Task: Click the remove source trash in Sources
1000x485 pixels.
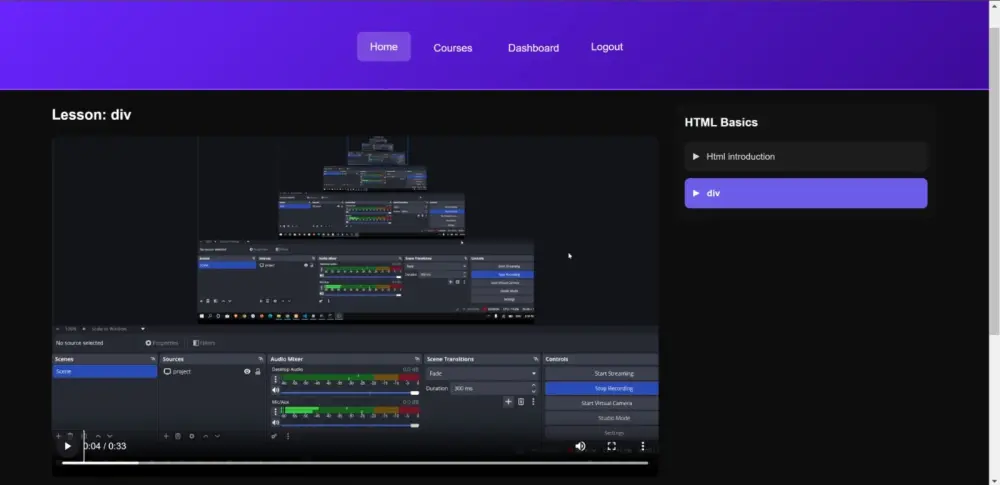Action: point(178,436)
